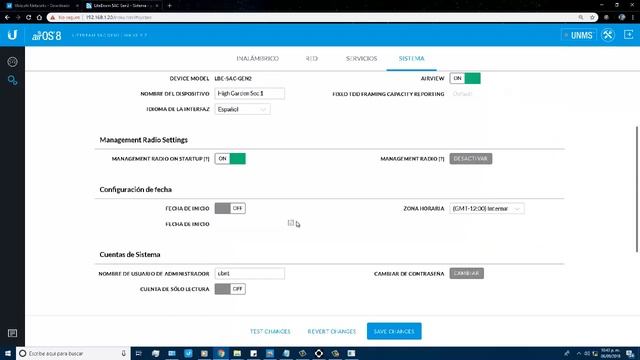The image size is (640, 360).
Task: Click the Save Changes button
Action: 394,331
